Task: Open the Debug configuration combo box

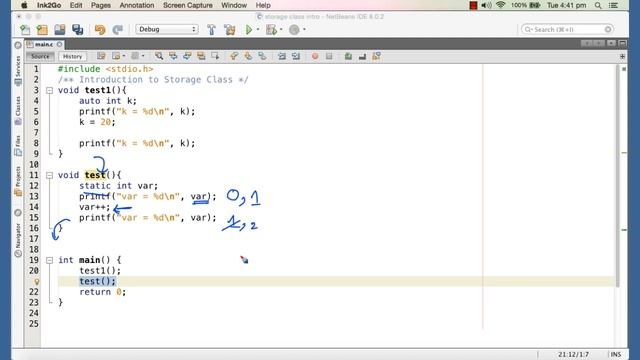Action: (167, 29)
